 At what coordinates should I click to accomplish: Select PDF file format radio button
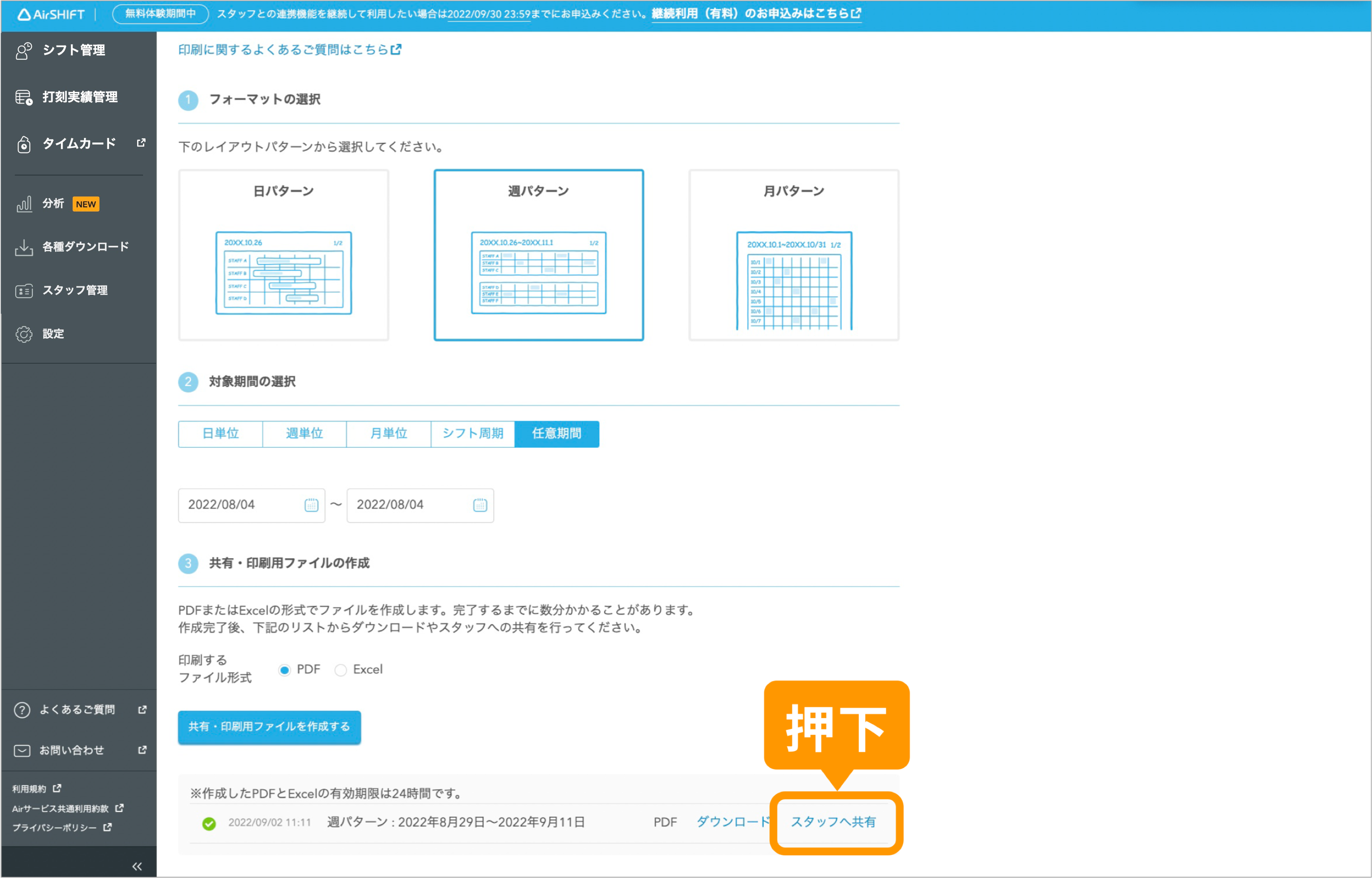tap(284, 670)
